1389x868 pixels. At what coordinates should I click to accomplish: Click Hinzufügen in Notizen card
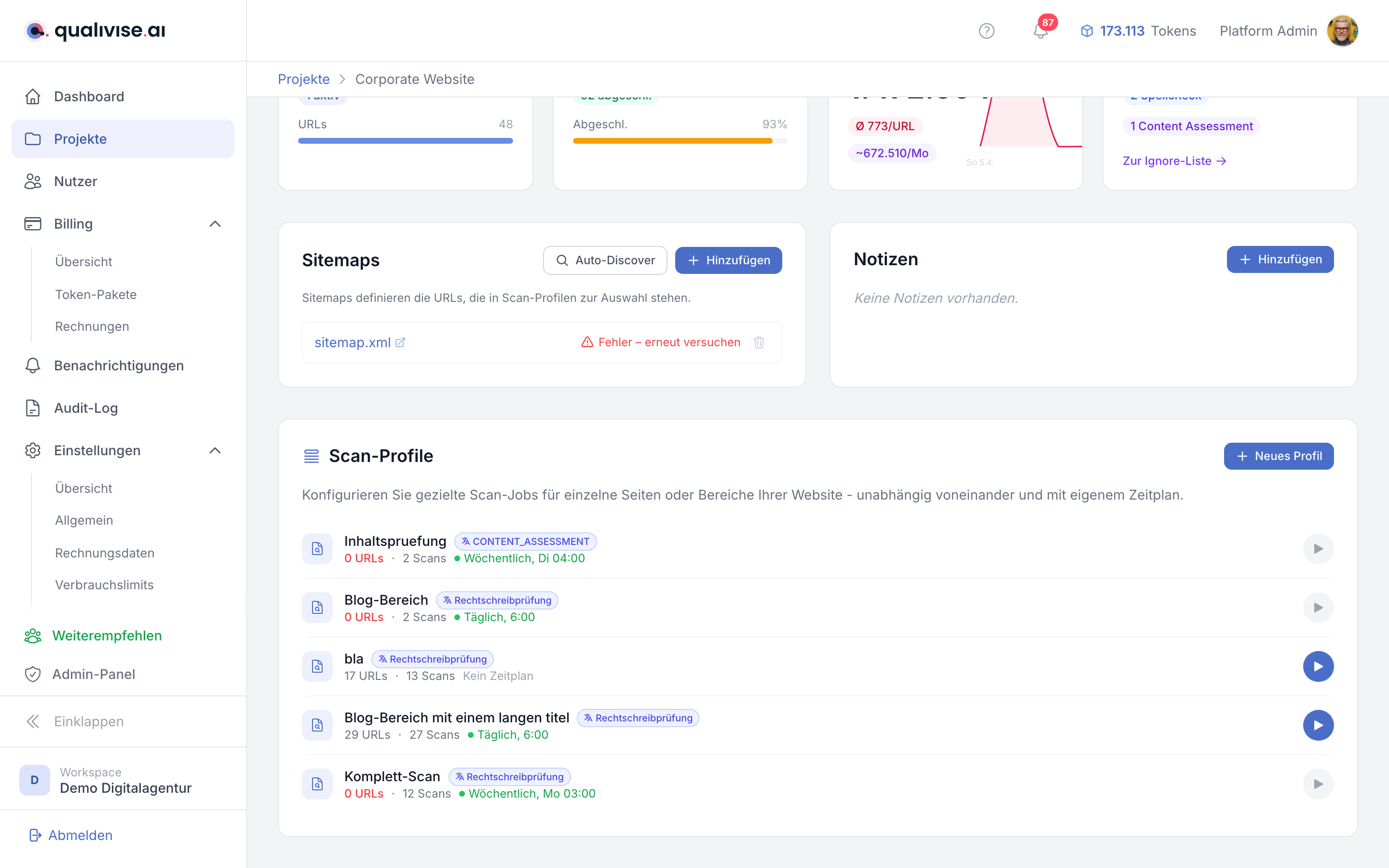click(x=1280, y=259)
